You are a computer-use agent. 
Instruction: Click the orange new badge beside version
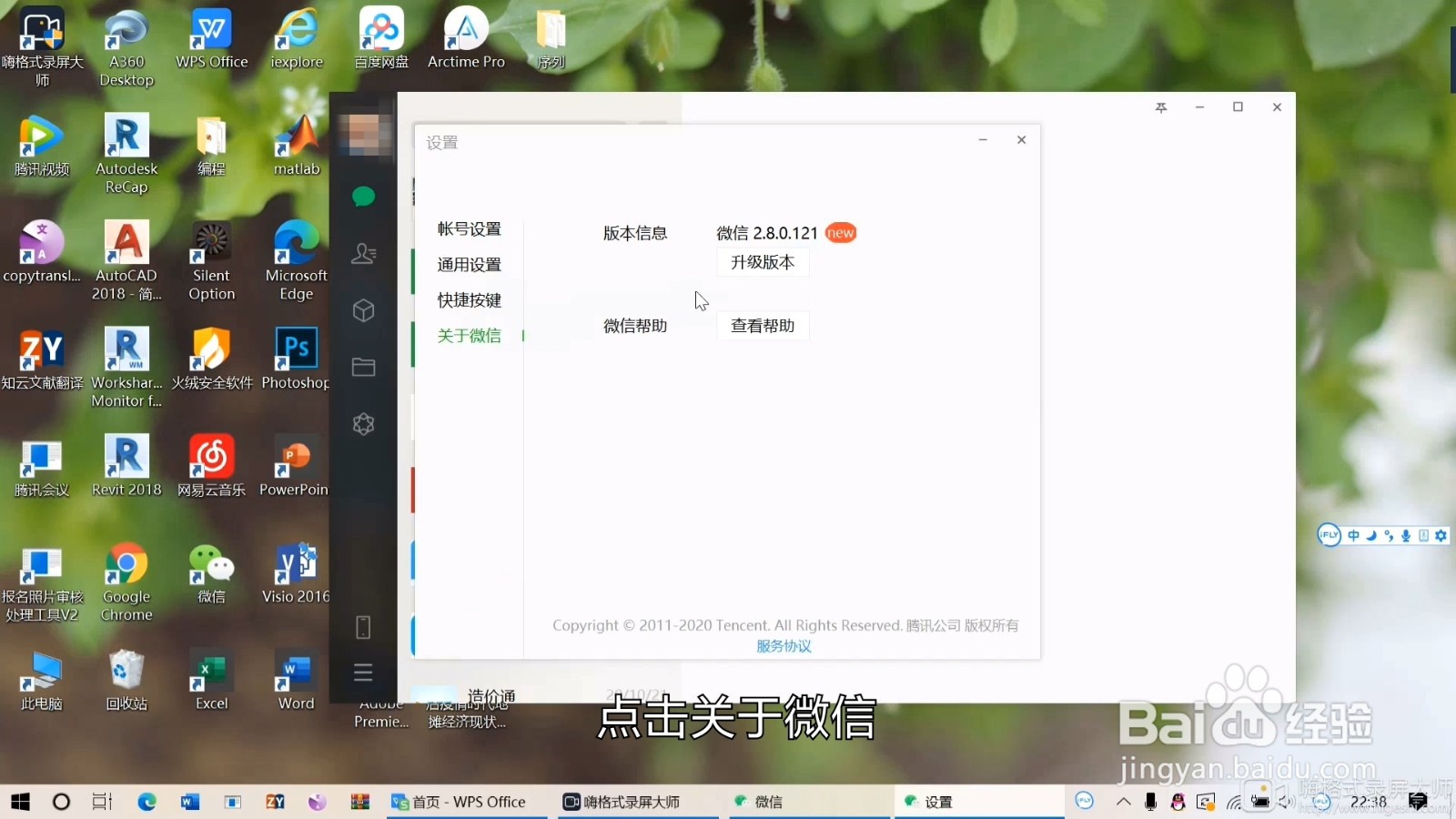(x=840, y=233)
